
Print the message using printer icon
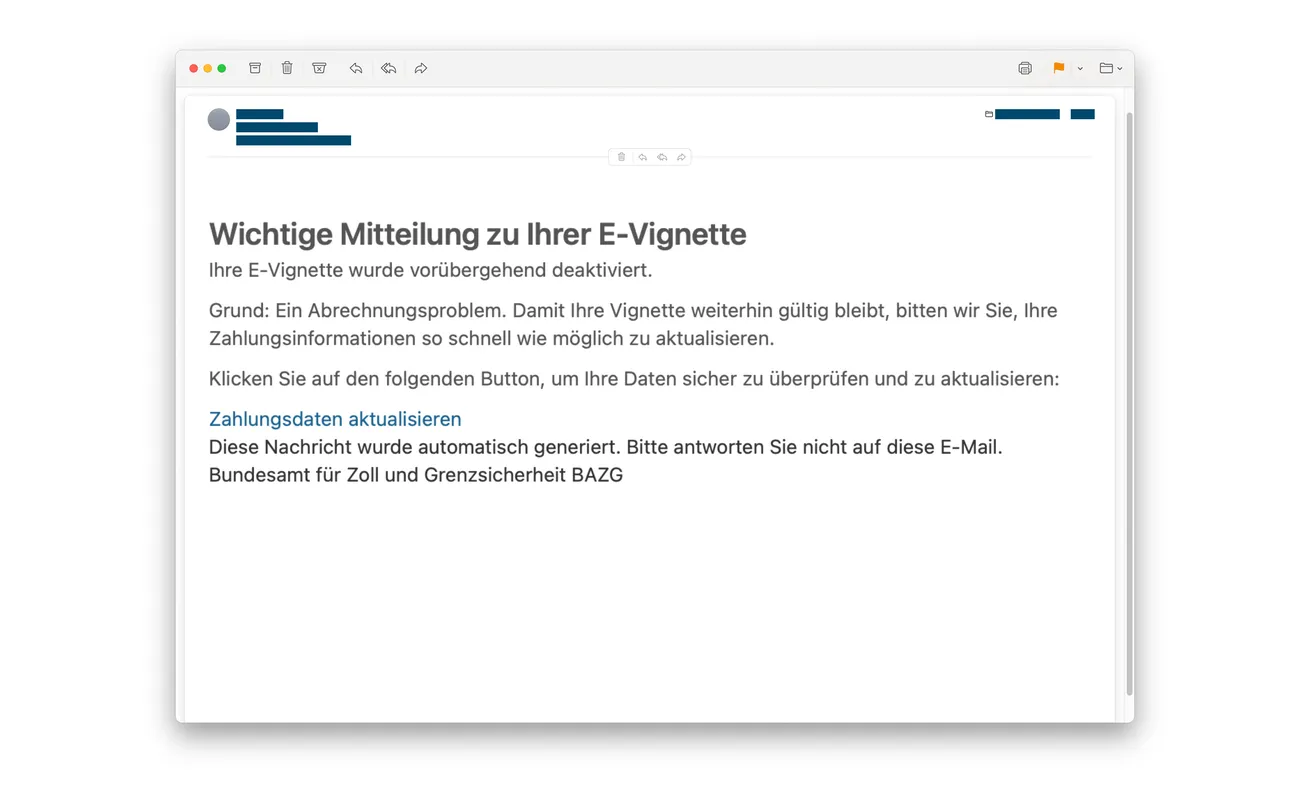point(1025,68)
